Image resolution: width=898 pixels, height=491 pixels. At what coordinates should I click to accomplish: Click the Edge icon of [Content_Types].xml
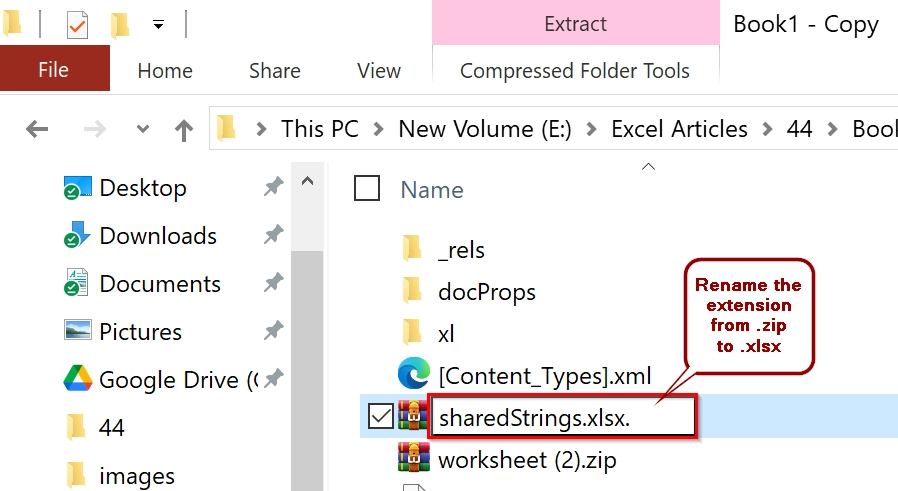(x=413, y=373)
